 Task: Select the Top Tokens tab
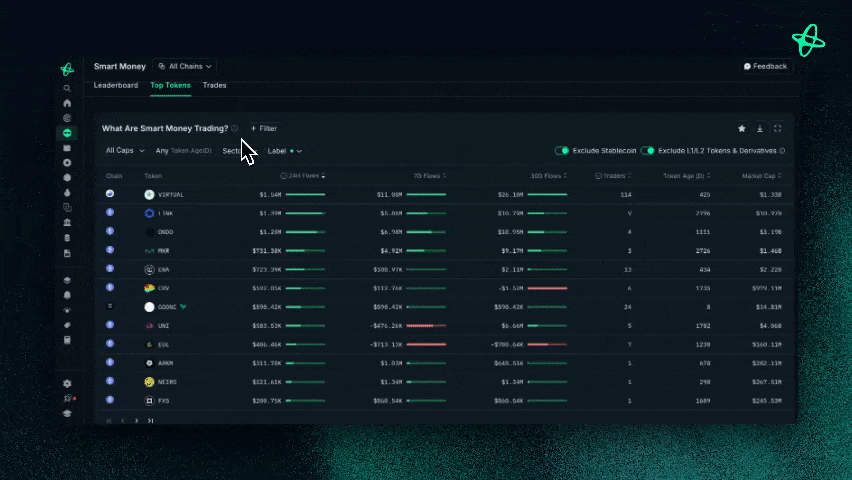click(x=170, y=85)
